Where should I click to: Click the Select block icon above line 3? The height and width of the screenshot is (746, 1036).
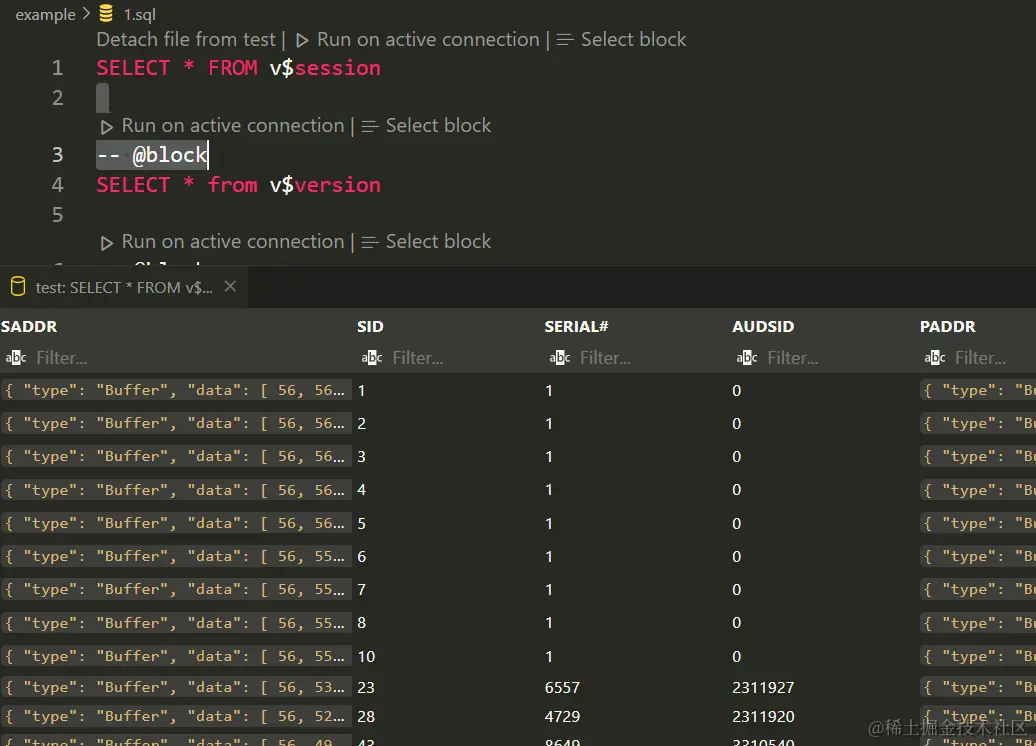370,126
